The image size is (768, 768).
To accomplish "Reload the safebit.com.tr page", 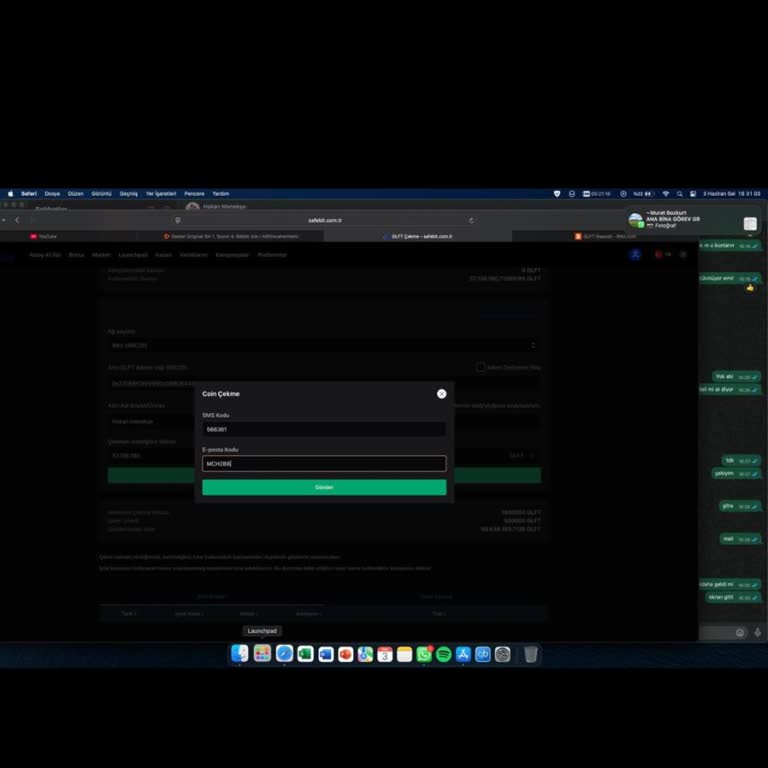I will 471,220.
